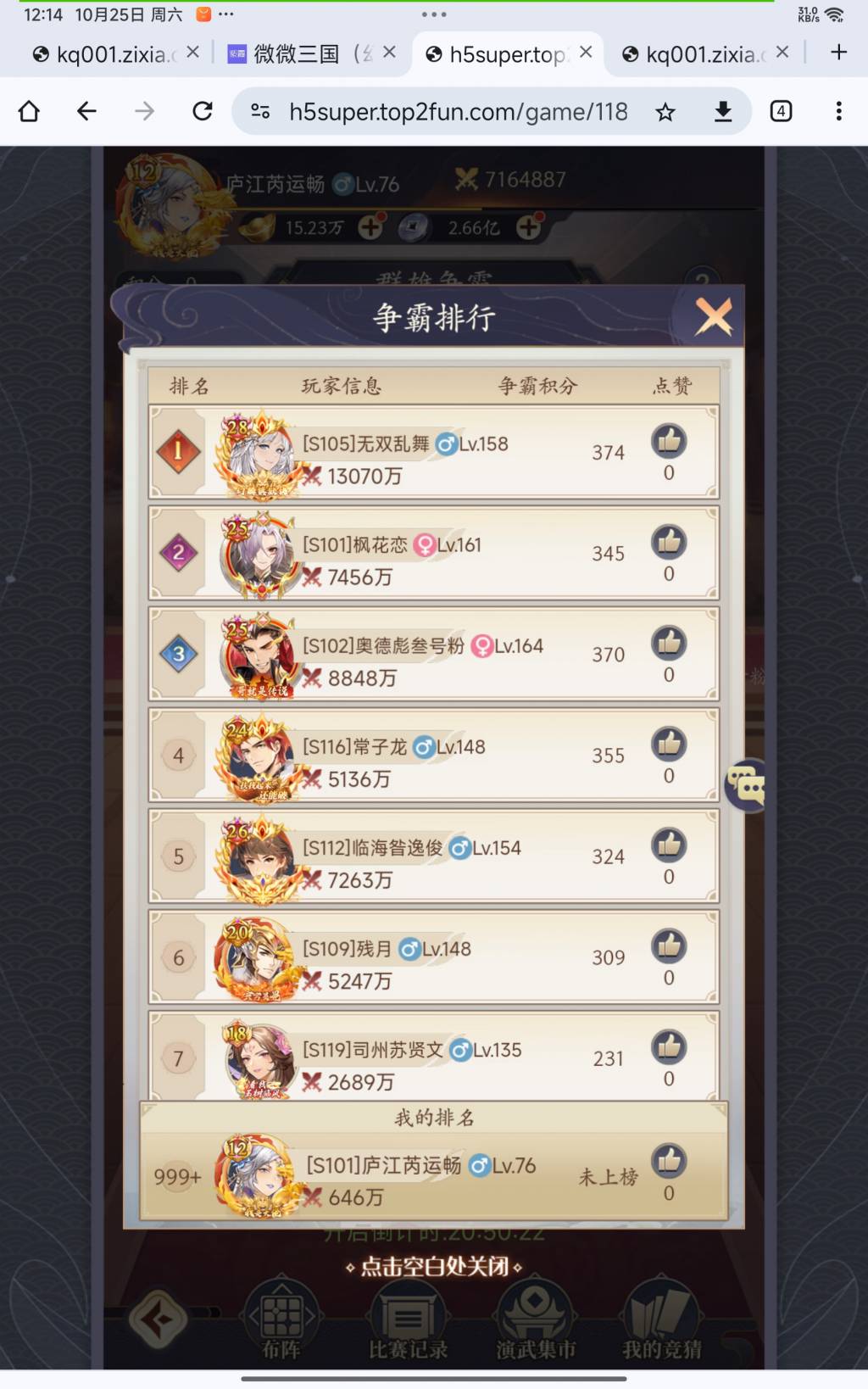Bookmark this page with the star icon
Image resolution: width=868 pixels, height=1389 pixels.
(x=665, y=111)
